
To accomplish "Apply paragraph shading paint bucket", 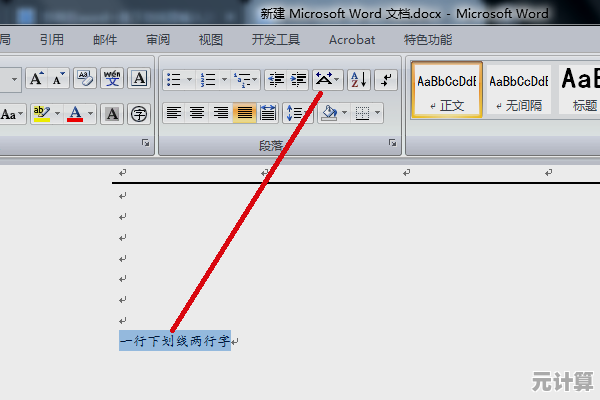I will (329, 113).
